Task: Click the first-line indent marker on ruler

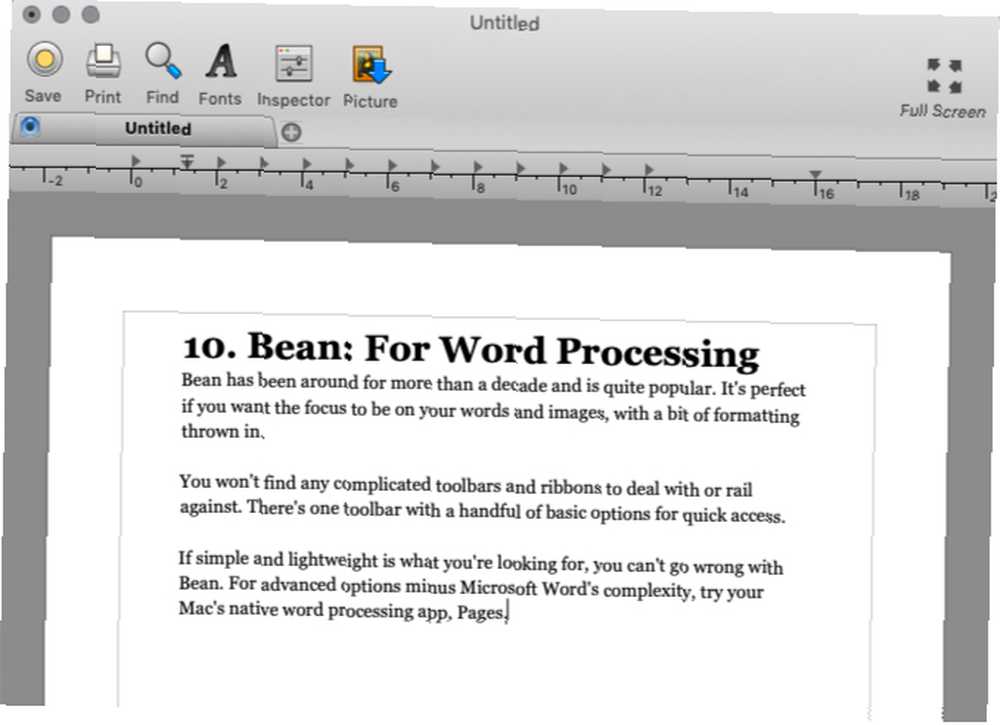Action: [x=186, y=162]
